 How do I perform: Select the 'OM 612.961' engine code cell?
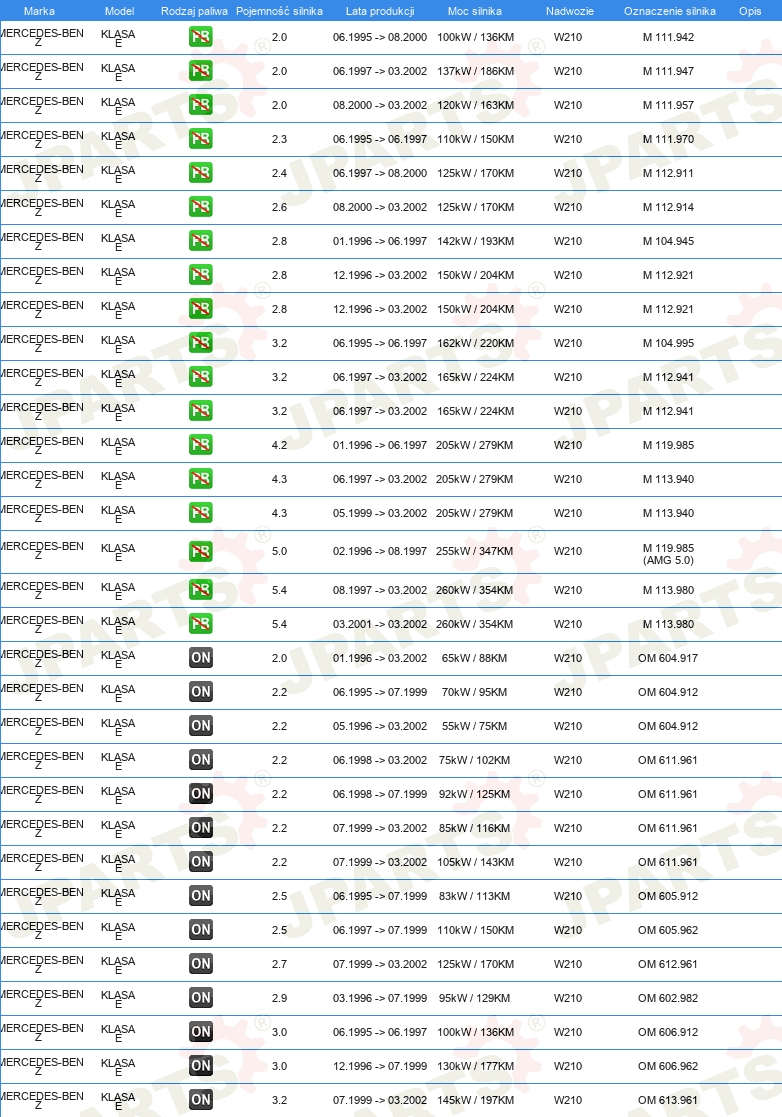click(668, 964)
